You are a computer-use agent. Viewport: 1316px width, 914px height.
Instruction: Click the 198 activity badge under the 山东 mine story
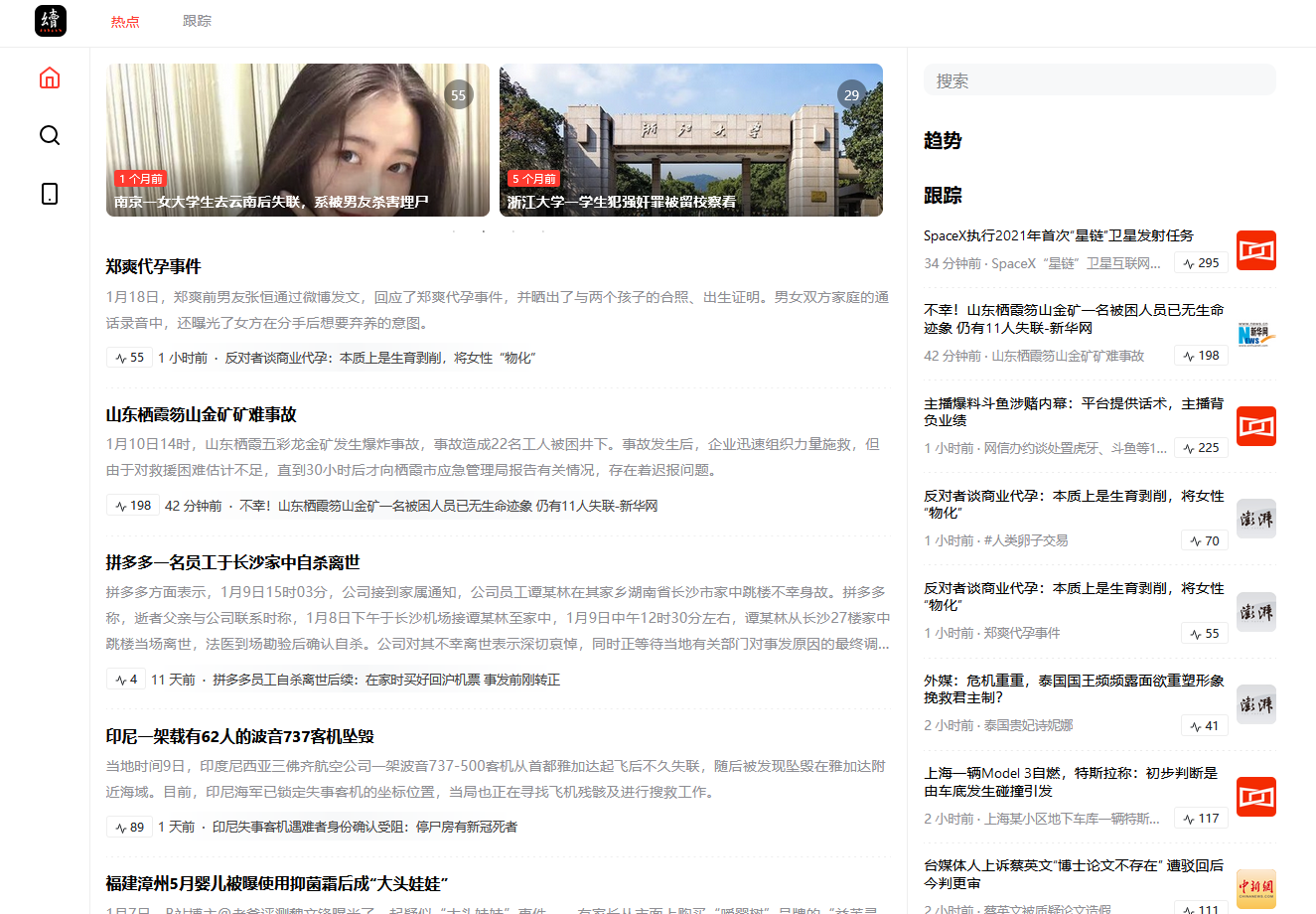click(x=133, y=506)
